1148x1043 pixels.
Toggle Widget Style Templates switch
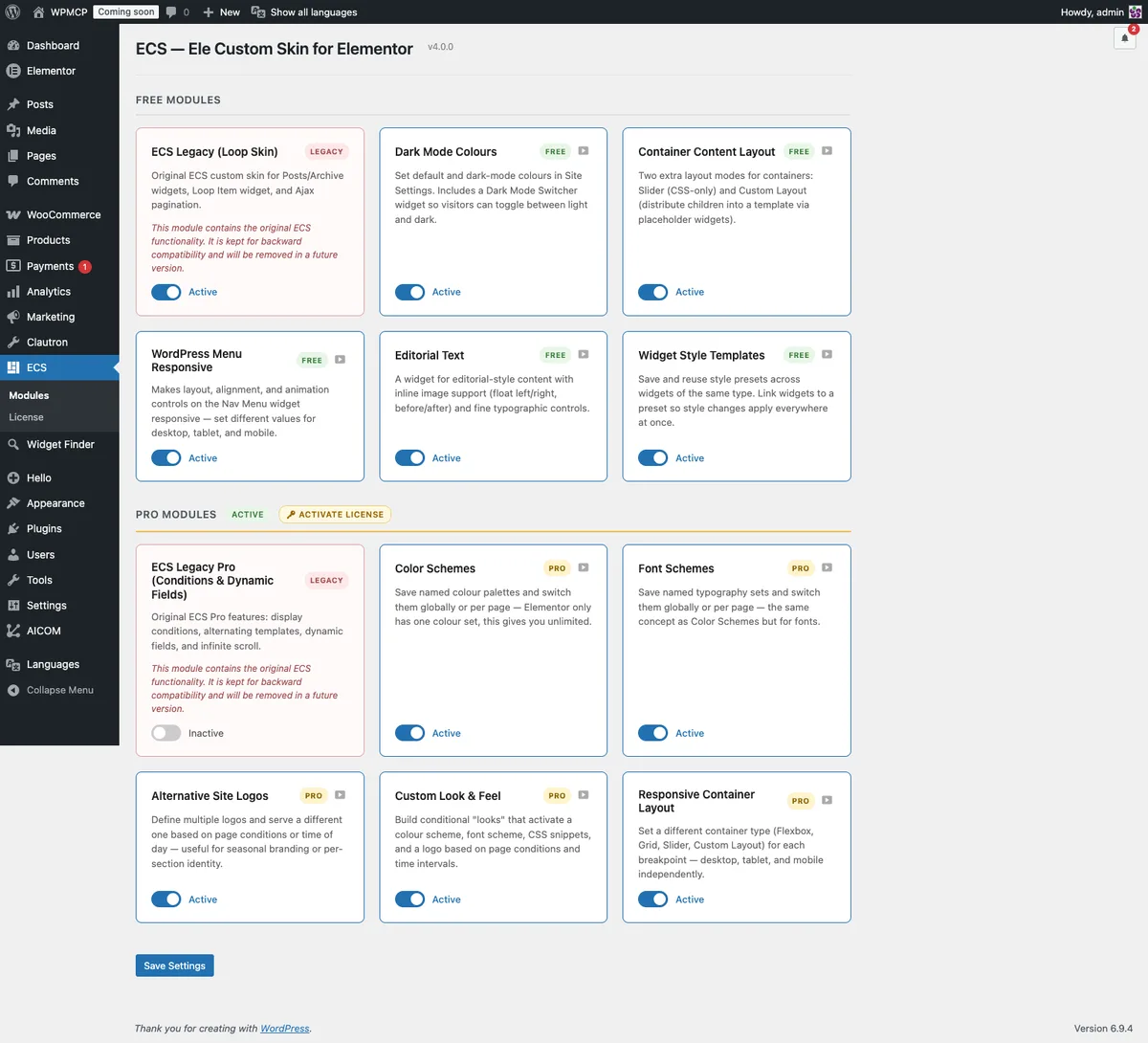(x=653, y=457)
